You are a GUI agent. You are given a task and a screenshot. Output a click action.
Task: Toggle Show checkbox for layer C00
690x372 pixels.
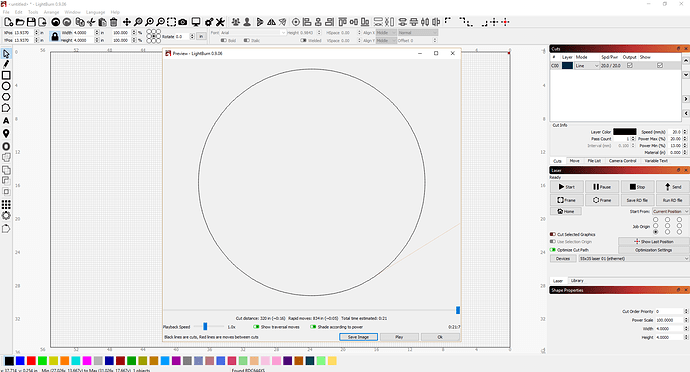pos(660,65)
